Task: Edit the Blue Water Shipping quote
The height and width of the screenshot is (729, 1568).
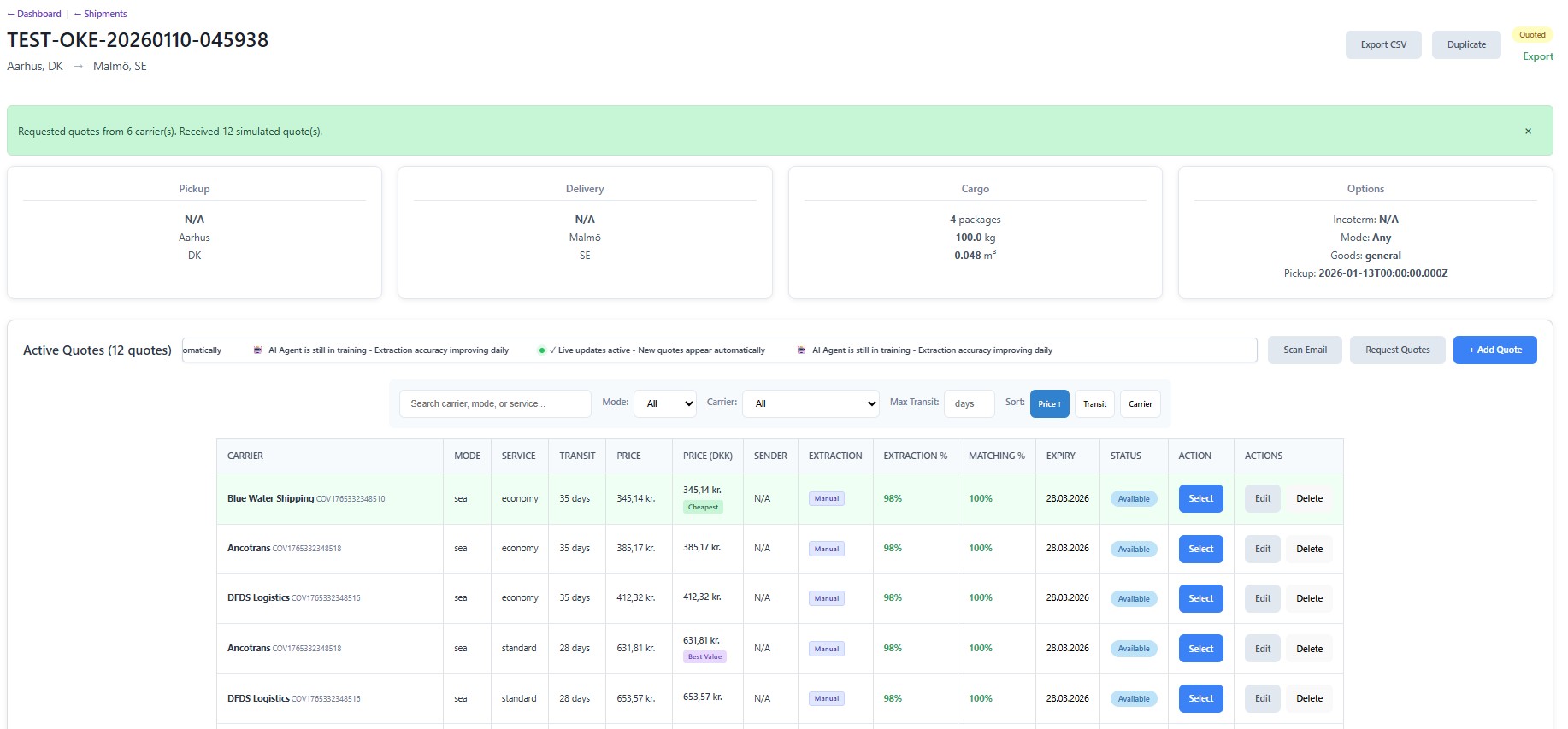Action: pyautogui.click(x=1263, y=498)
